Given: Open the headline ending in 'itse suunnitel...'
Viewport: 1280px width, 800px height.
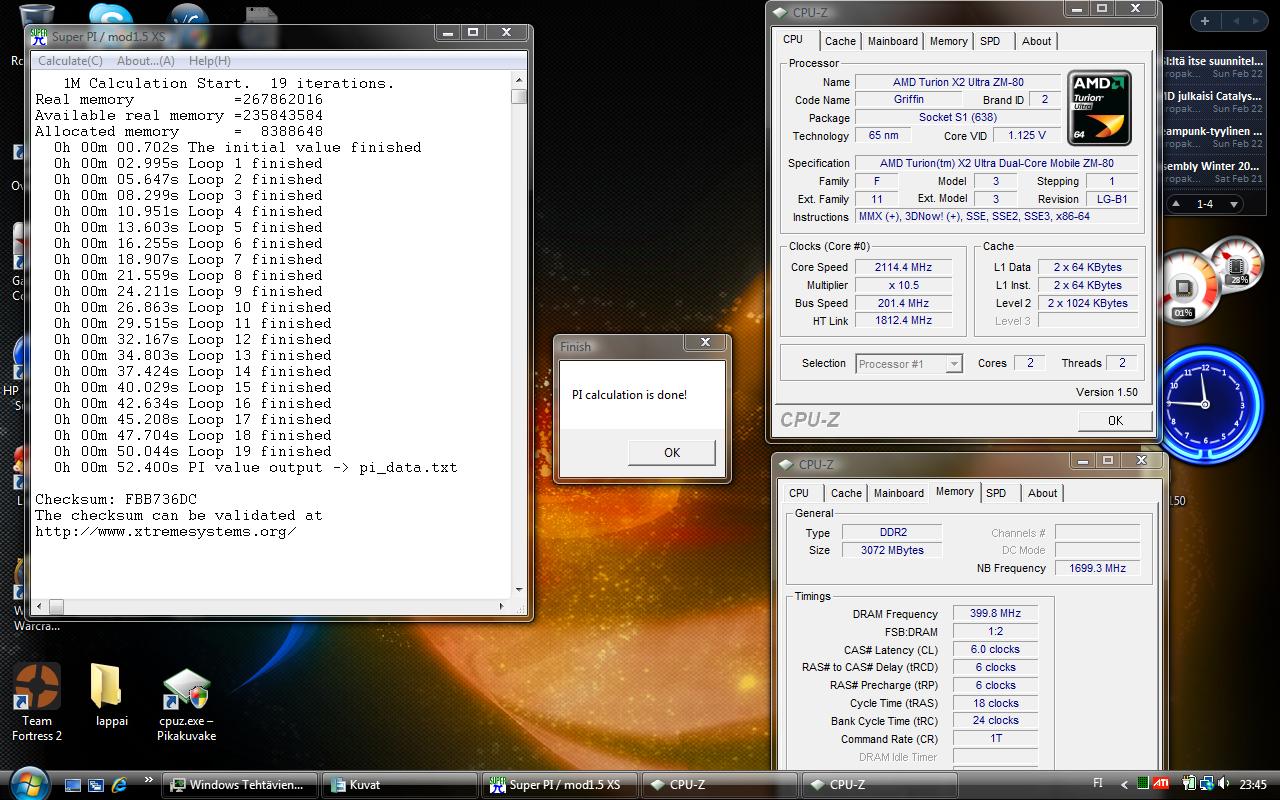Looking at the screenshot, I should coord(1213,61).
